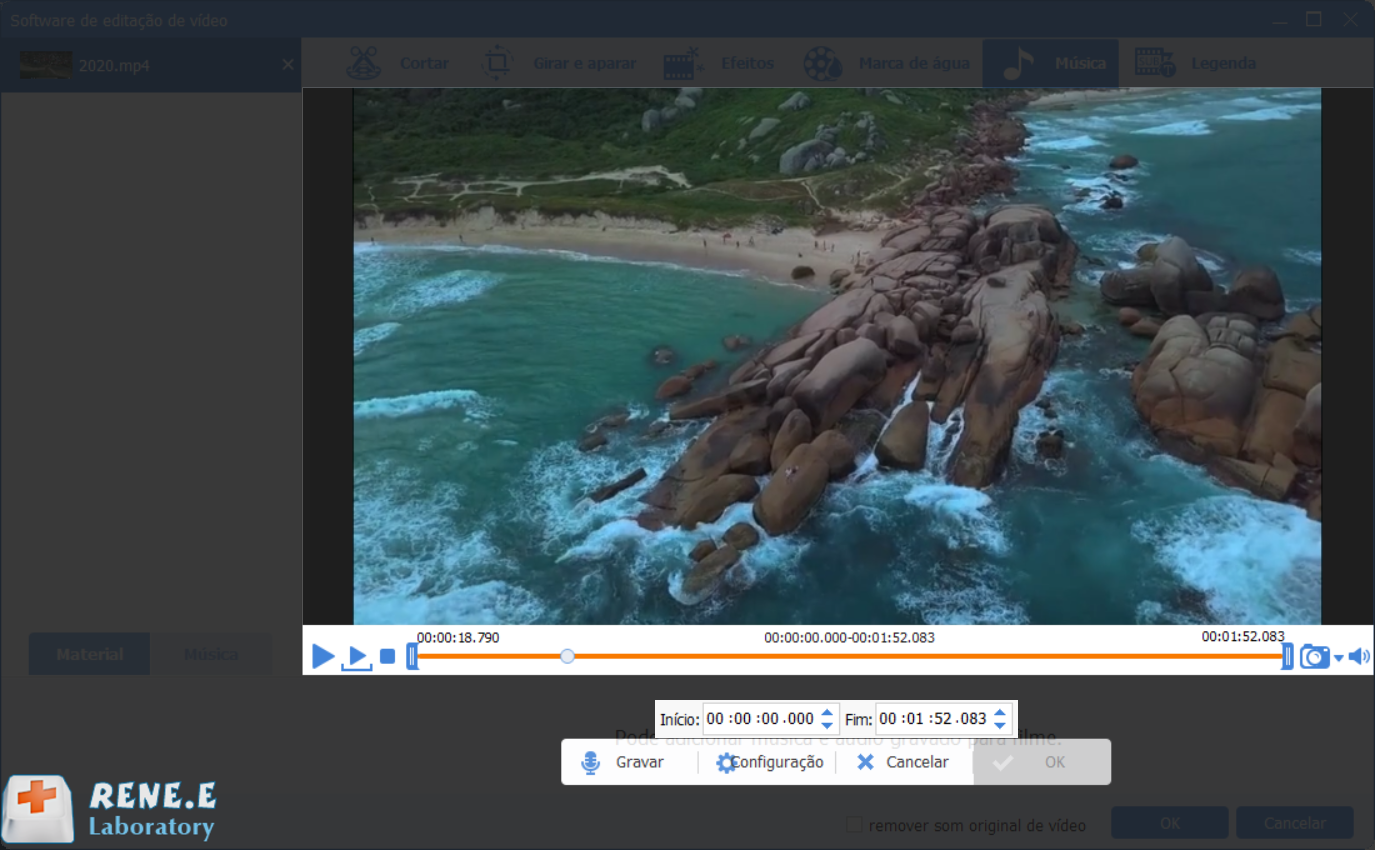1375x850 pixels.
Task: Click the range label 00:00:00.000-00:01:52.083
Action: pos(849,637)
